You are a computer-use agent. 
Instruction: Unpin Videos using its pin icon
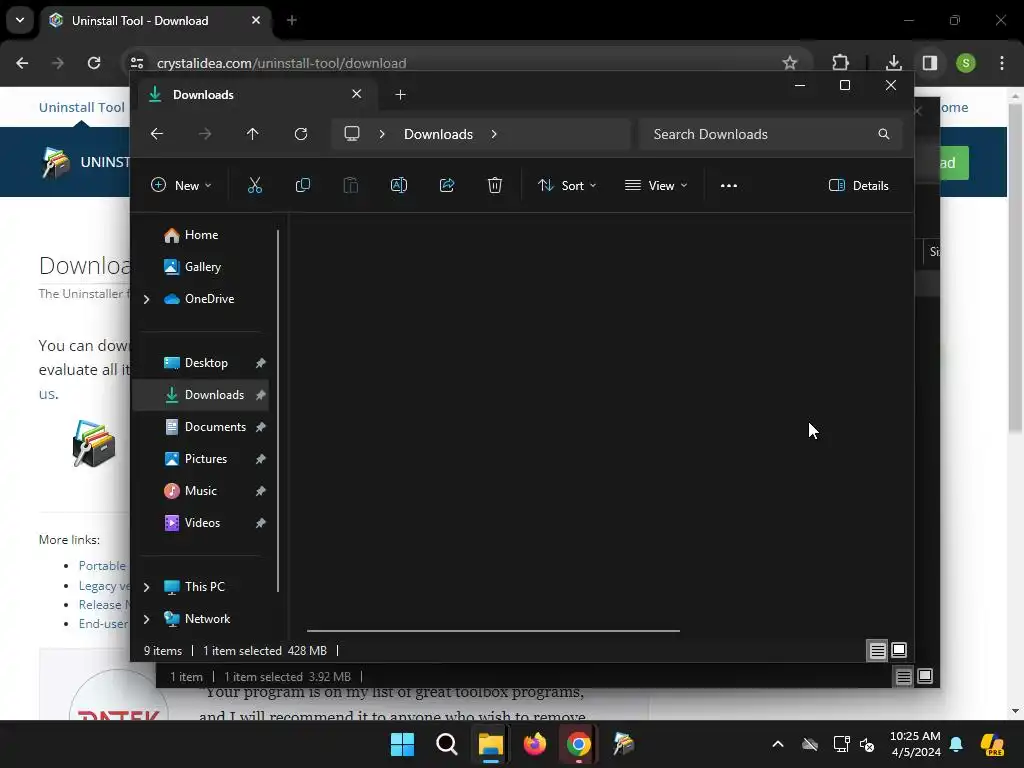click(x=261, y=523)
